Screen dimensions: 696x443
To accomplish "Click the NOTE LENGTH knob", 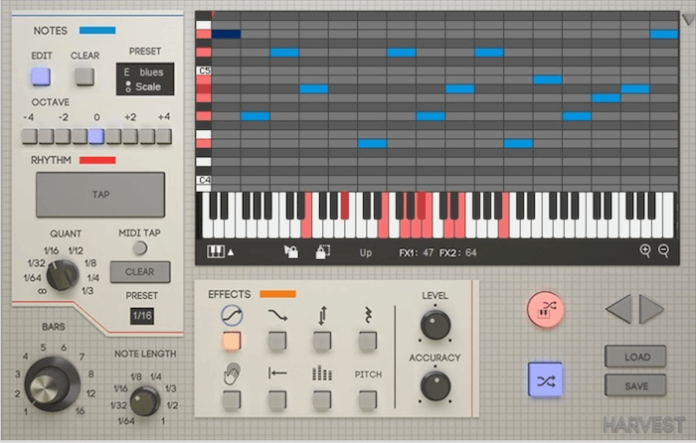I will 145,400.
